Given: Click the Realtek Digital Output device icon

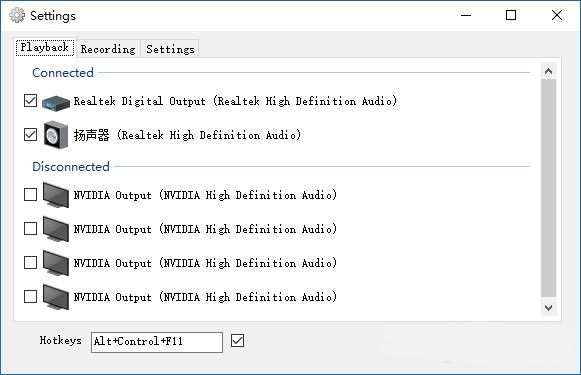Looking at the screenshot, I should (56, 102).
